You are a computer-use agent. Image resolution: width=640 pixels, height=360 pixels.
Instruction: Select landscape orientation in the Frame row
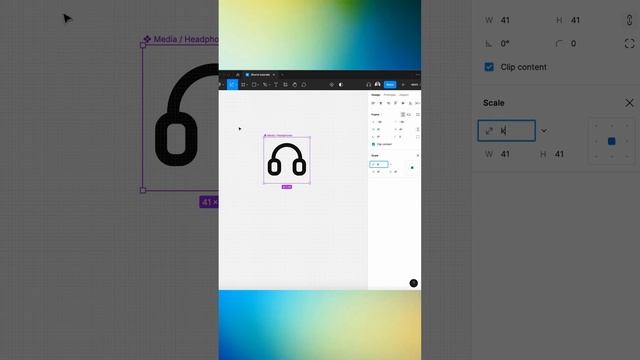click(409, 114)
